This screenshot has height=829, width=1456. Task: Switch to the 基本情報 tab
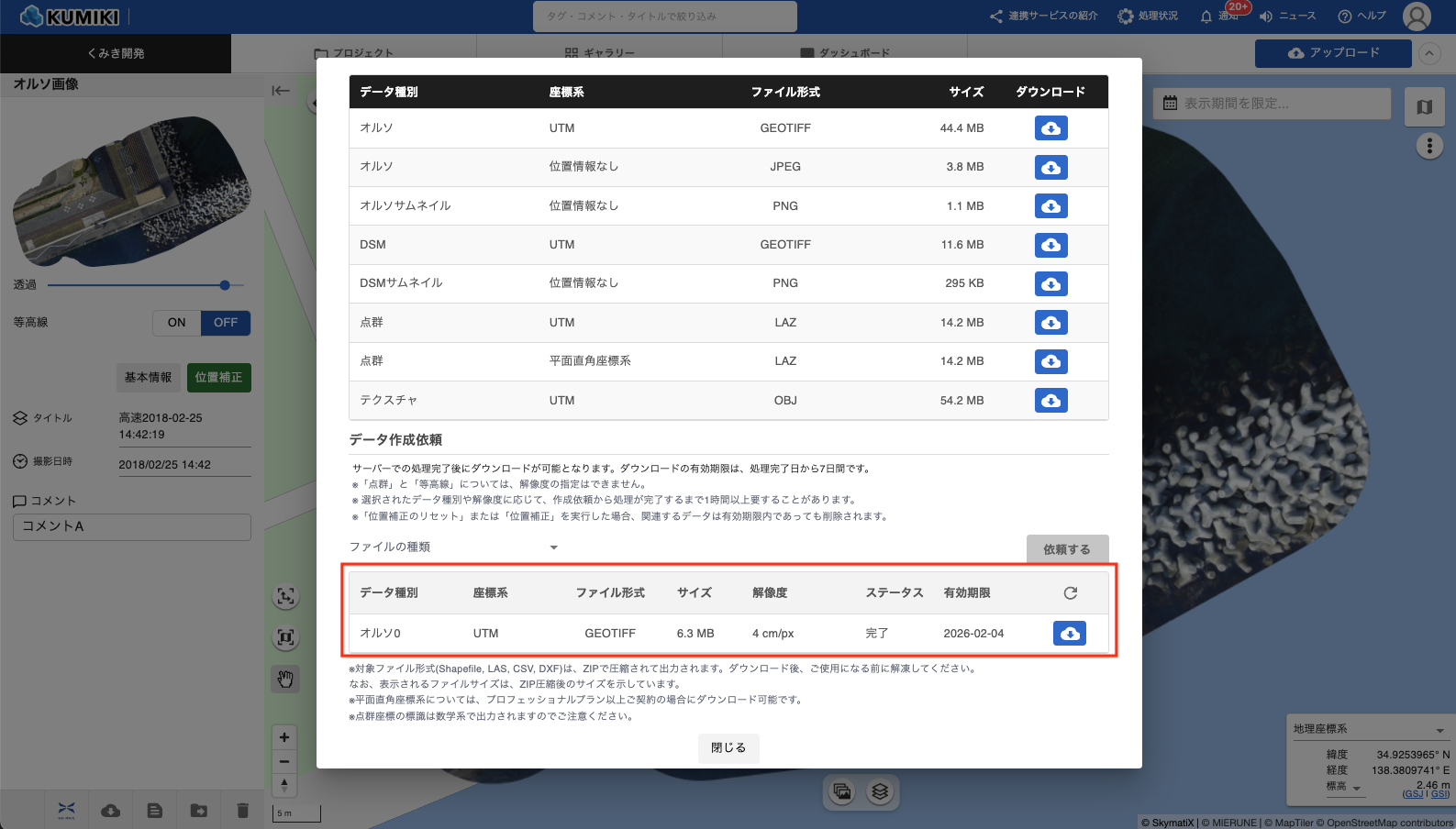coord(148,378)
